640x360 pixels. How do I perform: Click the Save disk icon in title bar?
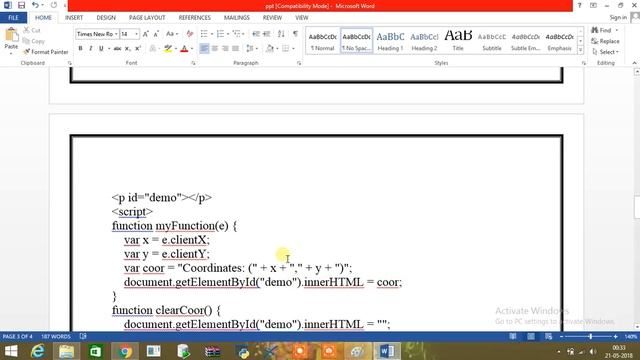21,5
